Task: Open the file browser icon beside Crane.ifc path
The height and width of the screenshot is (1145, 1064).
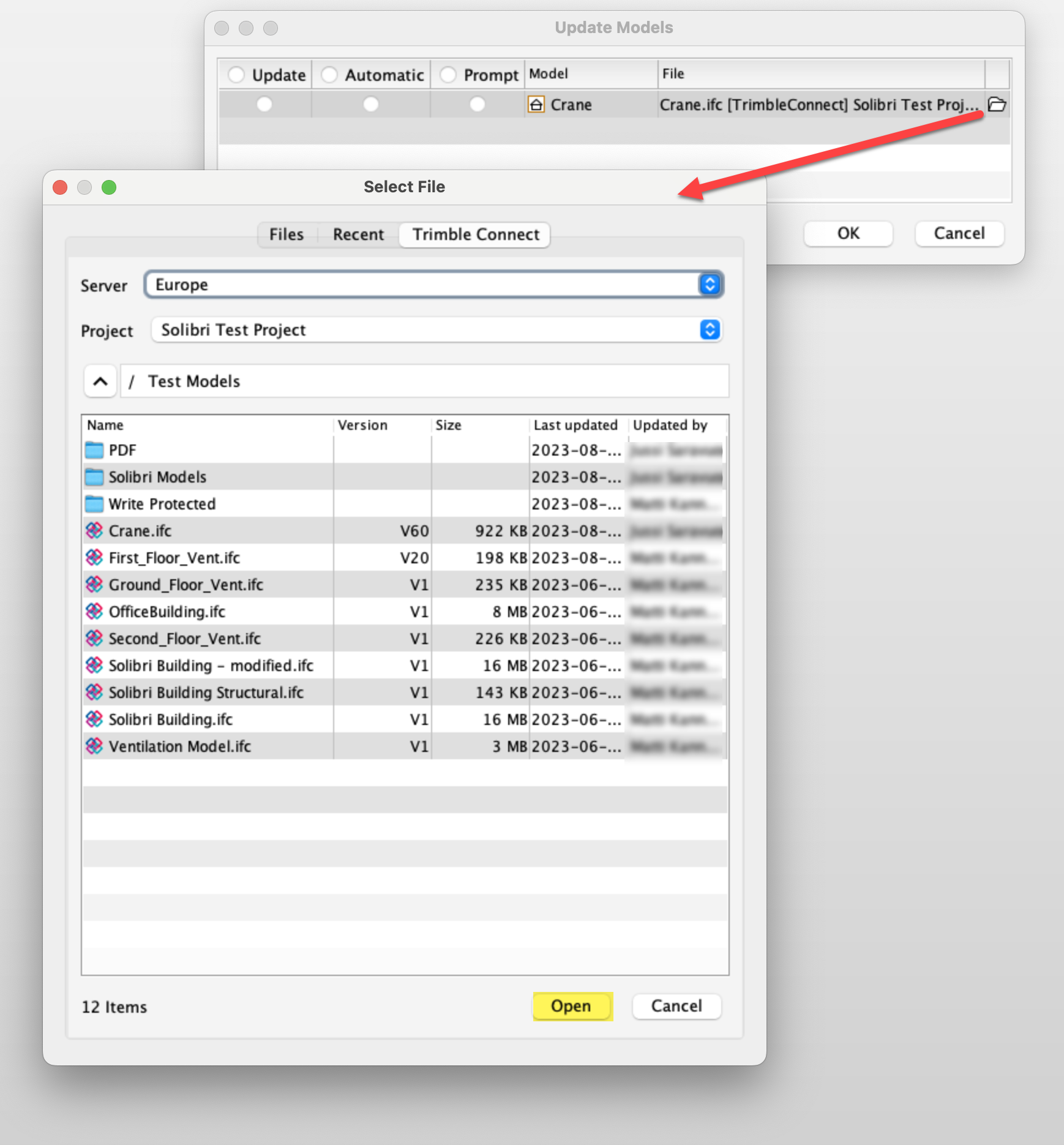Action: tap(998, 105)
